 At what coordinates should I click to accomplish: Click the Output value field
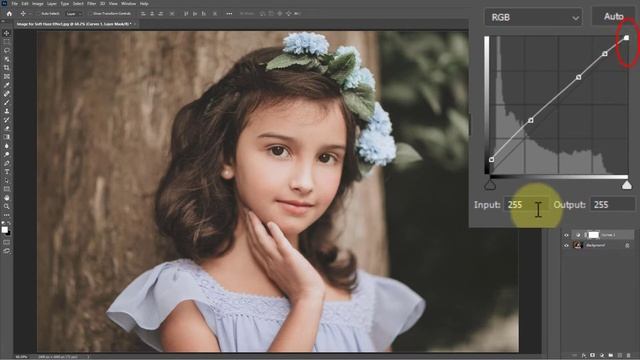612,204
